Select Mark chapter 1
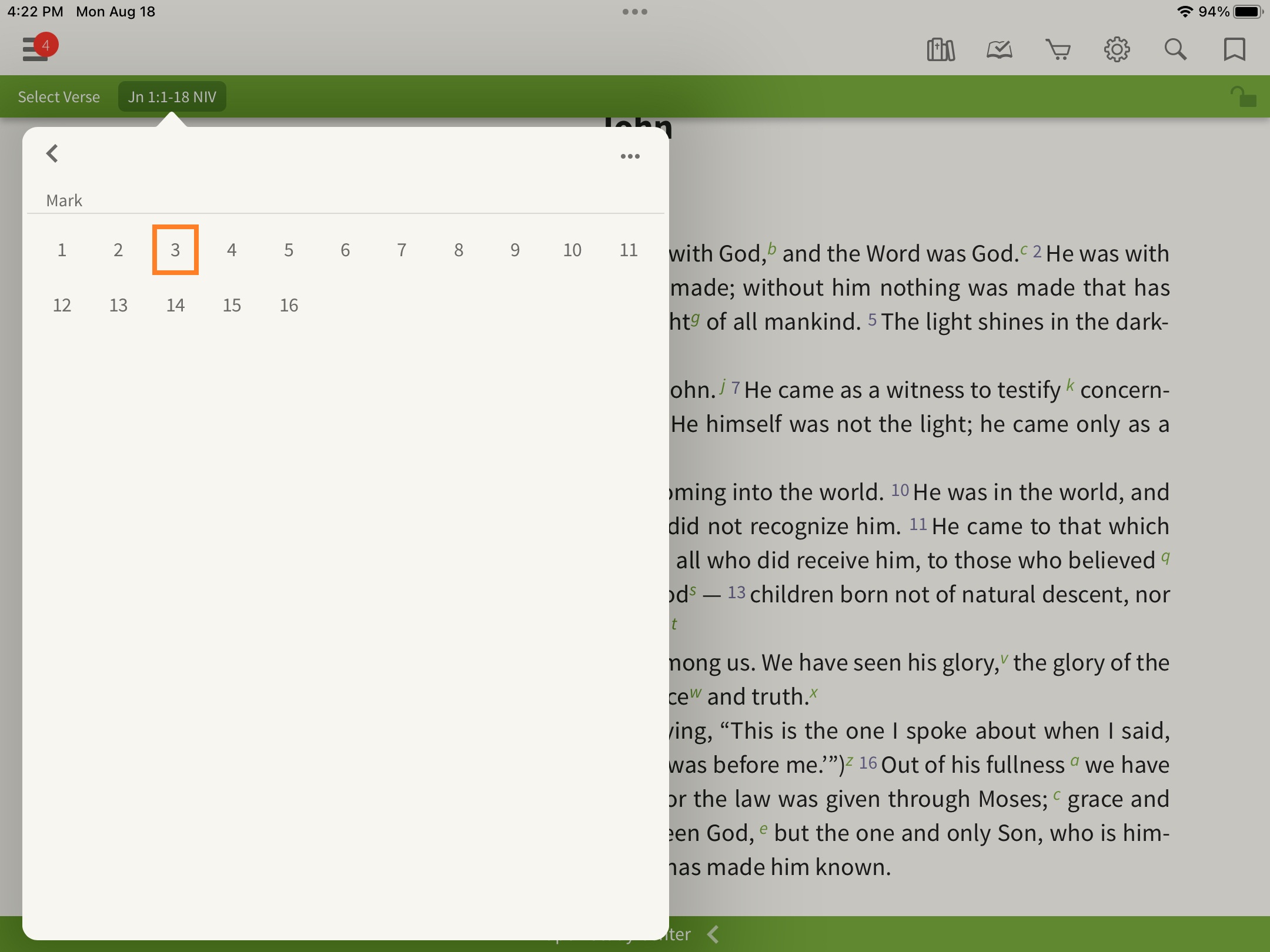 point(62,250)
